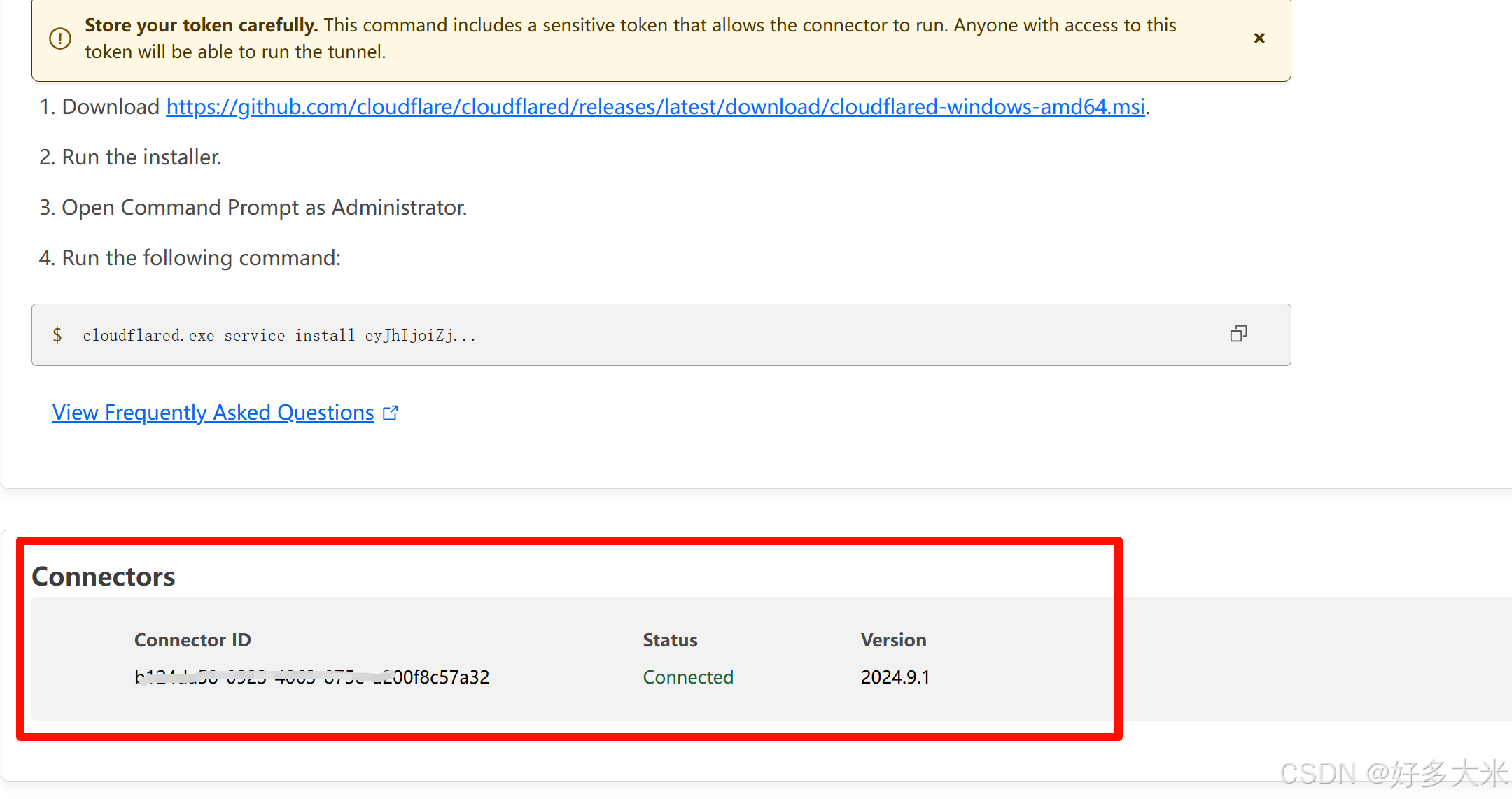Click the Status column header
Image resolution: width=1512 pixels, height=799 pixels.
[x=670, y=639]
